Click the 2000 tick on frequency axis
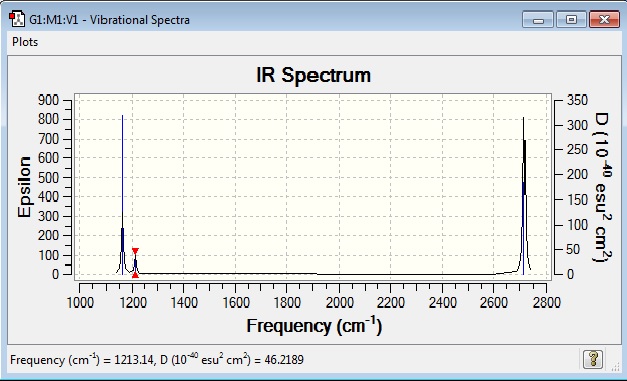Viewport: 627px width, 381px height. (x=339, y=302)
